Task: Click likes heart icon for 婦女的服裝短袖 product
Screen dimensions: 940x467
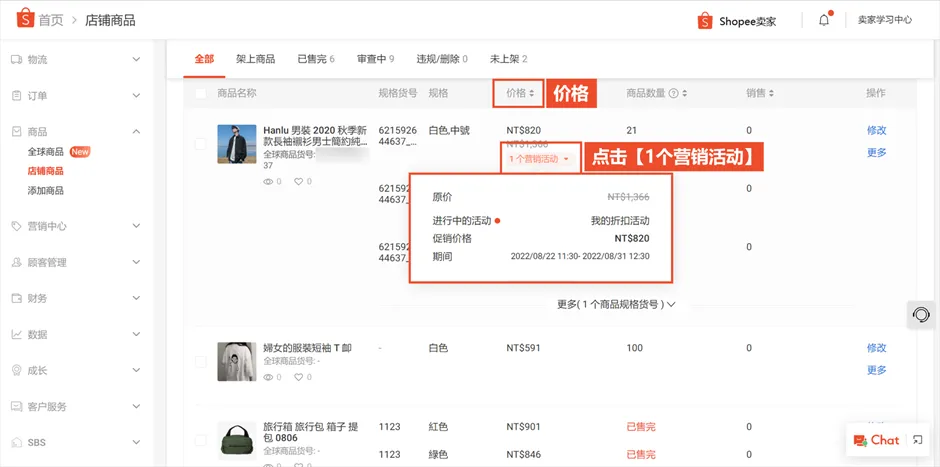Action: coord(298,377)
